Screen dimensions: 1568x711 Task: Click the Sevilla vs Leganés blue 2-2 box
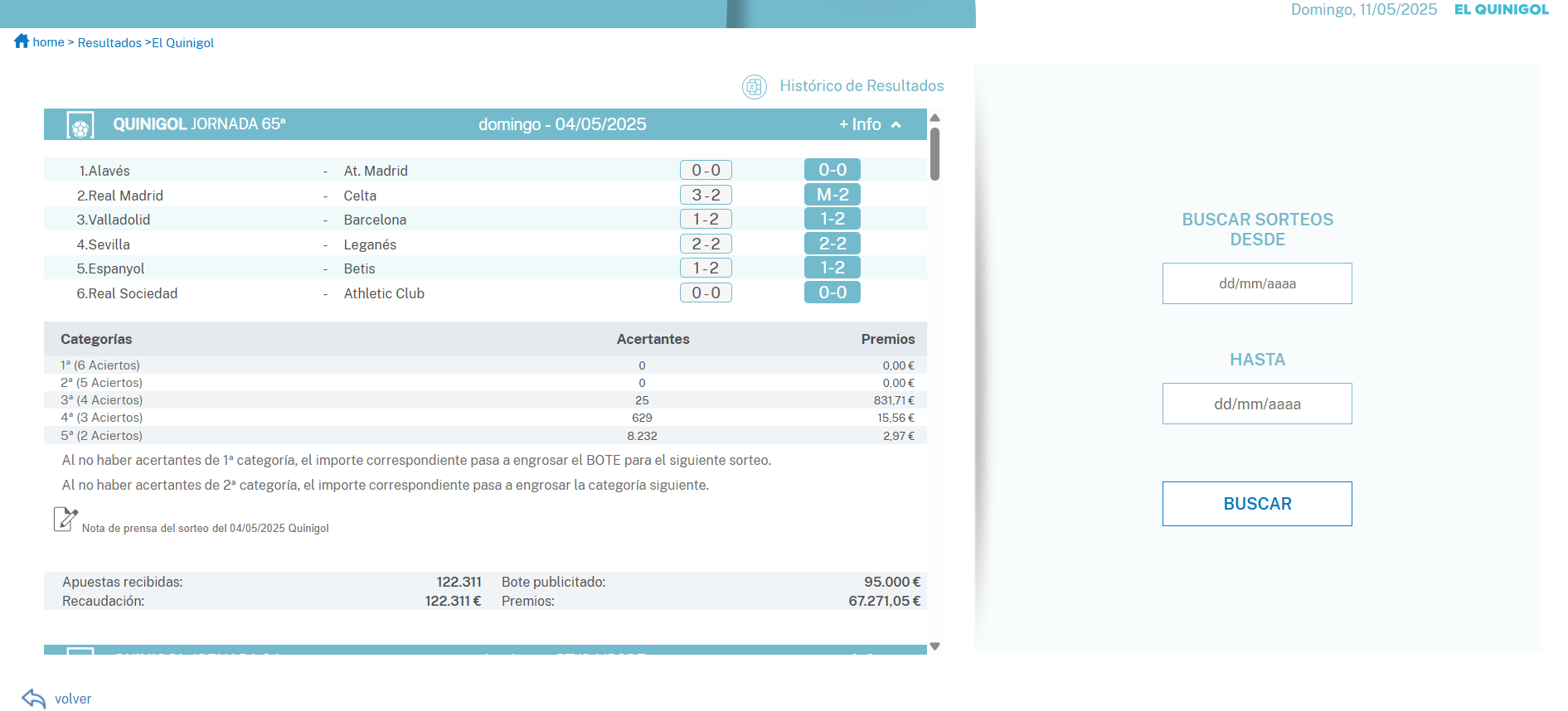pyautogui.click(x=833, y=244)
